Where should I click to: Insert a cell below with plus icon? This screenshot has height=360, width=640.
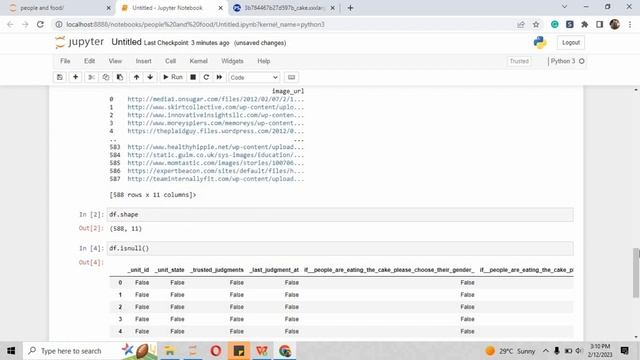[x=76, y=77]
